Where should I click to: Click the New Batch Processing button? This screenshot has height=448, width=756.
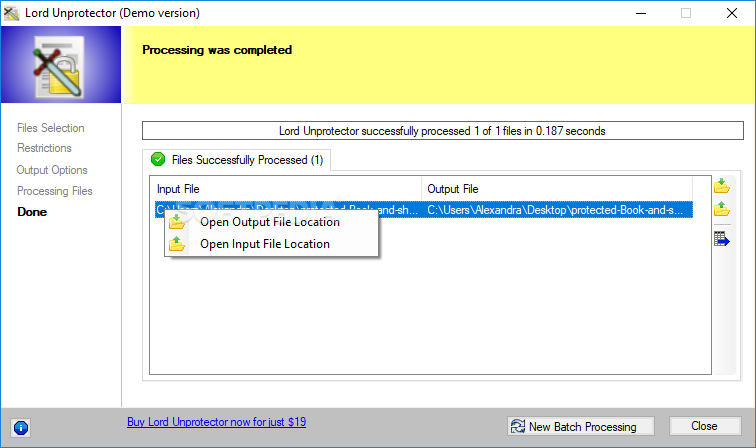pos(580,426)
